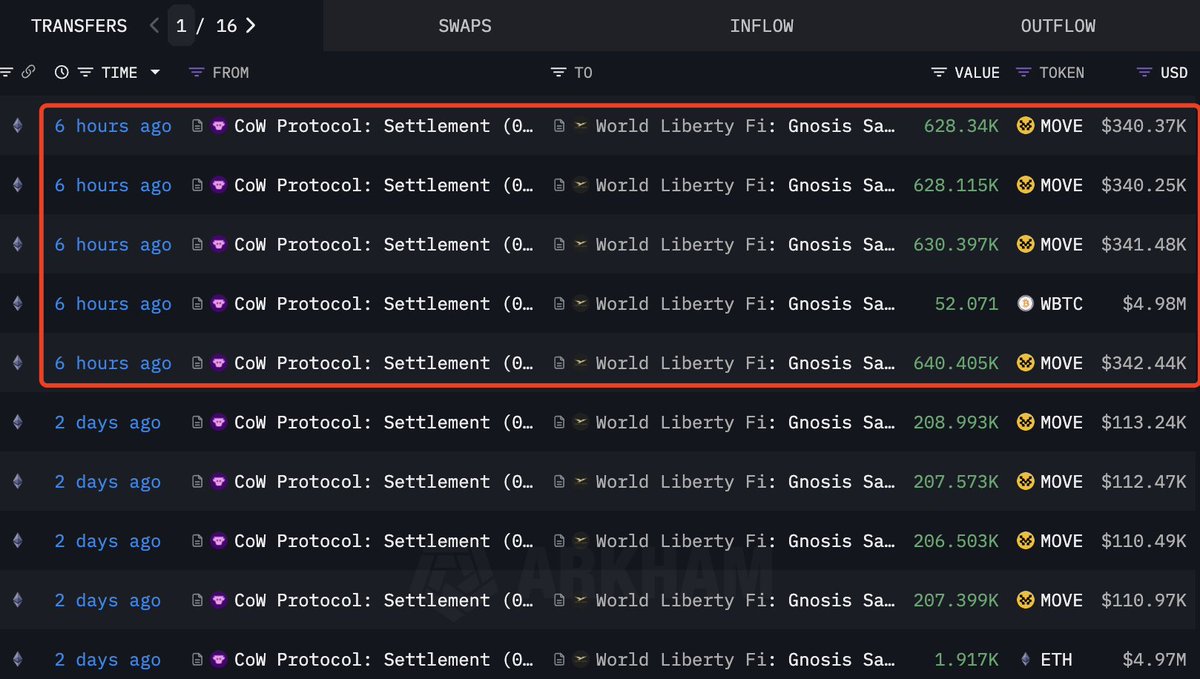The image size is (1200, 679).
Task: Open World Liberty Fi: Gnosis Safe in $341.48K row
Action: click(x=745, y=245)
